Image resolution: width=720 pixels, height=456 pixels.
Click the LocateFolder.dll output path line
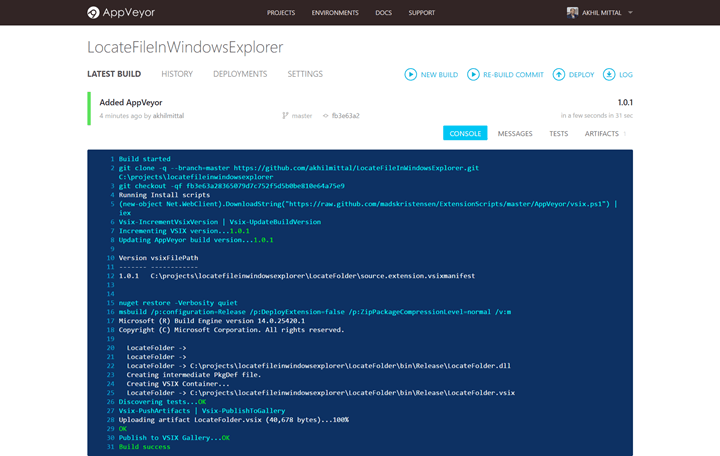(319, 366)
